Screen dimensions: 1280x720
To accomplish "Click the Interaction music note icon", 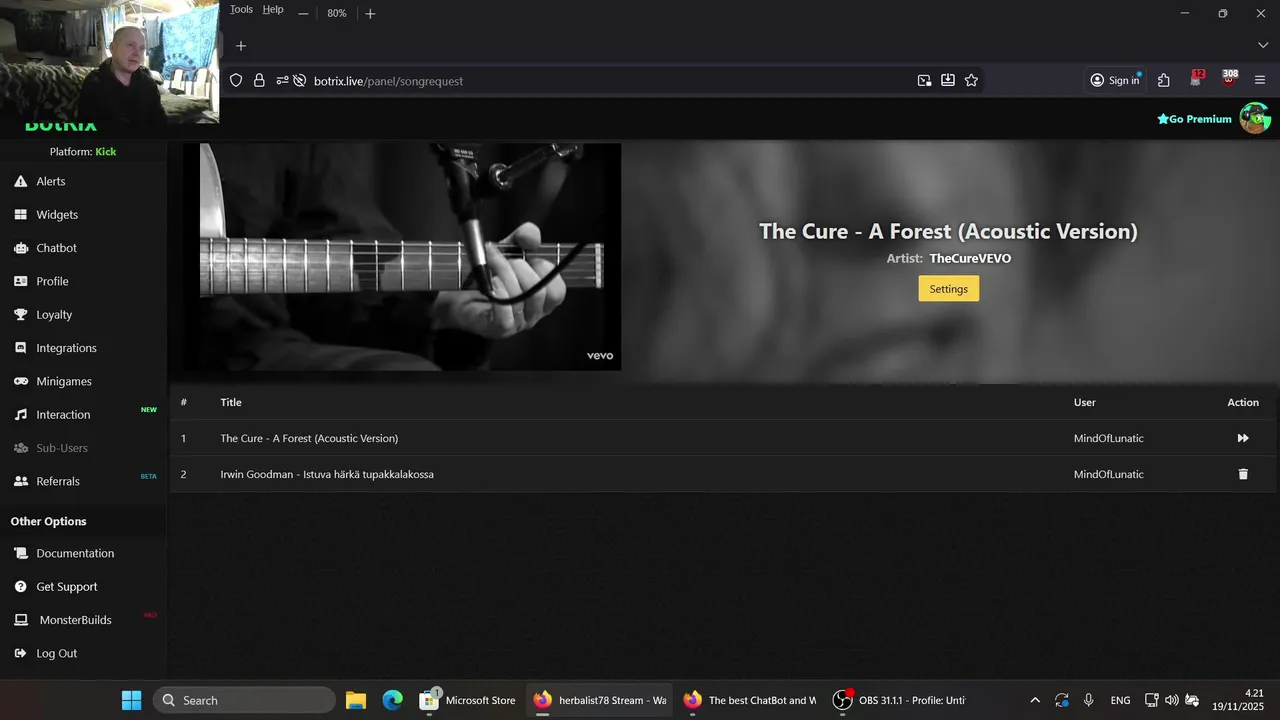I will pyautogui.click(x=20, y=414).
